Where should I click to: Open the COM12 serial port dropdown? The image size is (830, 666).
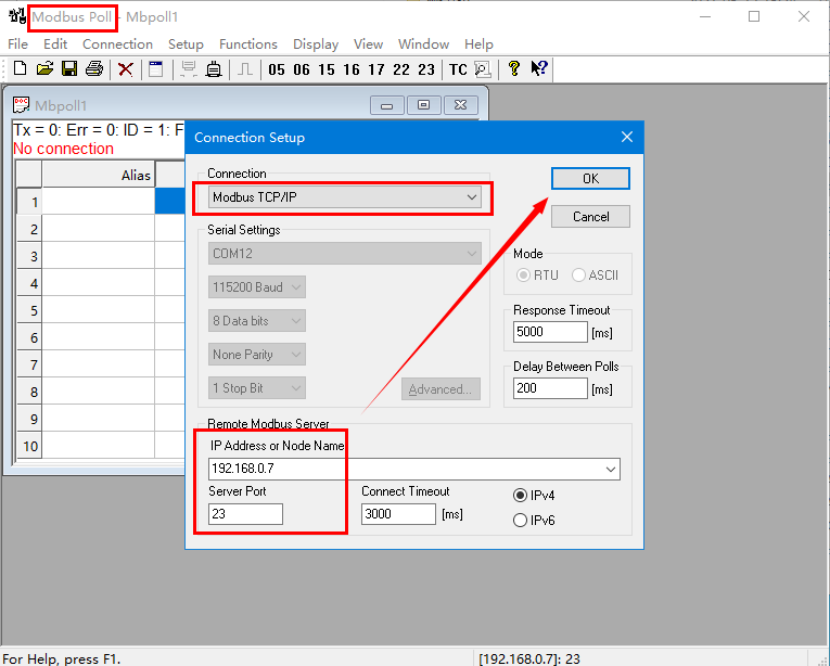[345, 254]
